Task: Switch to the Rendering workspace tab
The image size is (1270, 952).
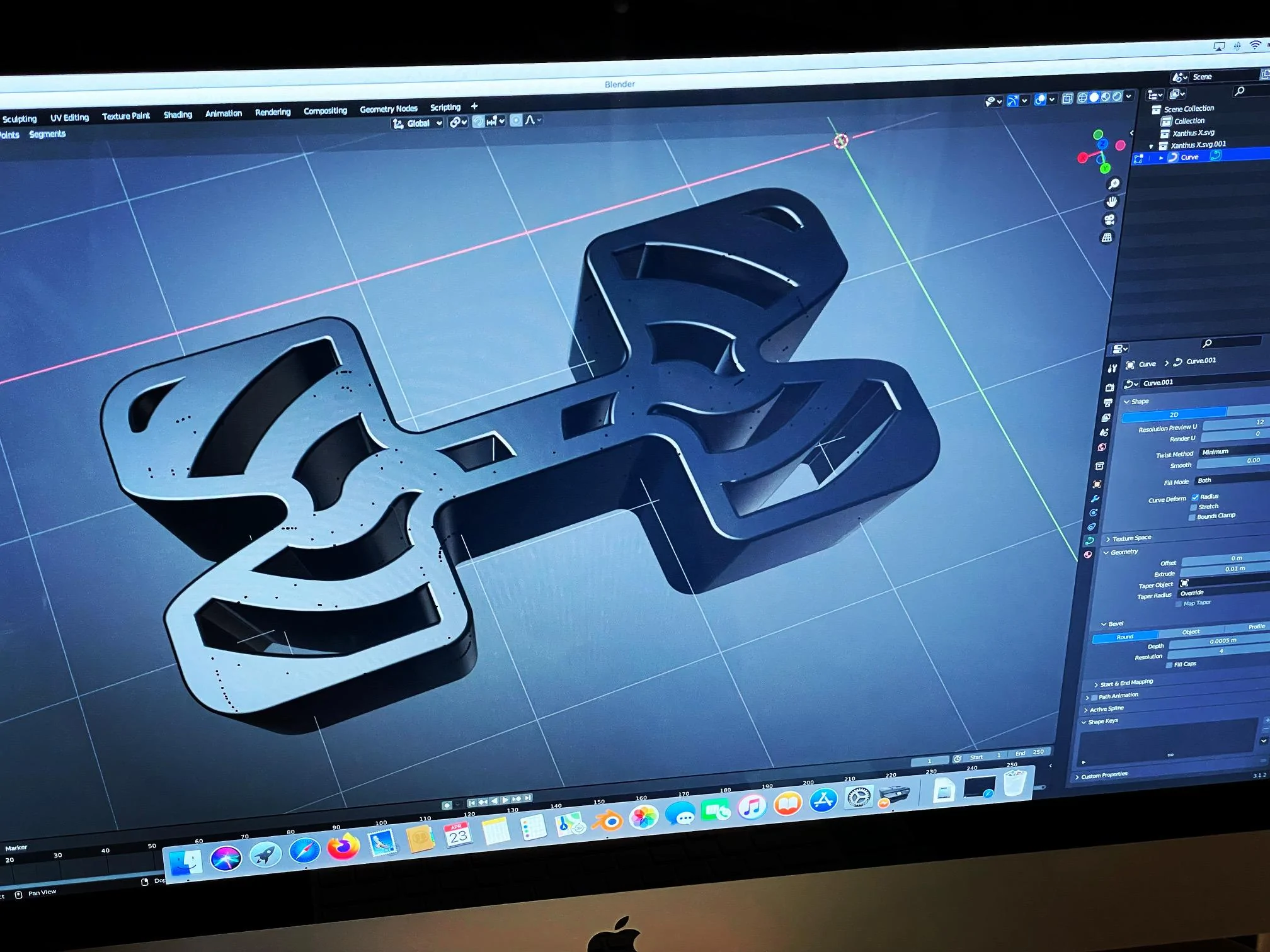Action: (273, 112)
